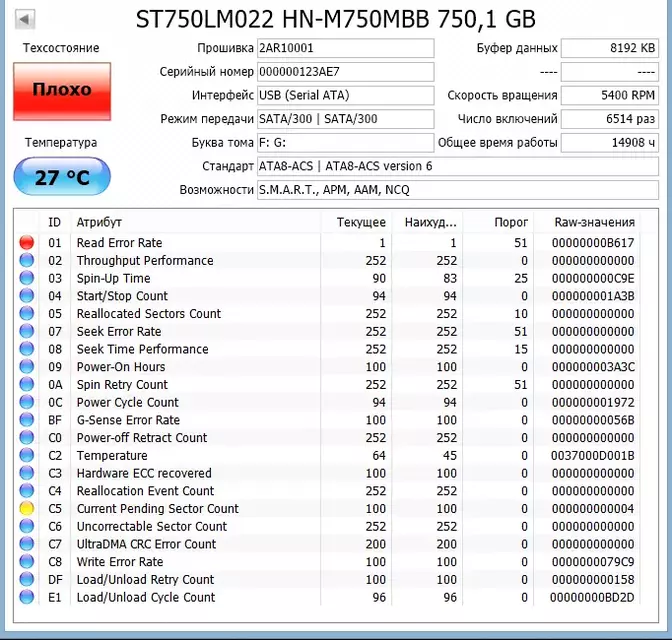This screenshot has width=672, height=640.
Task: Click the blue status dot for Load/Unload Cycle Count
Action: 27,597
